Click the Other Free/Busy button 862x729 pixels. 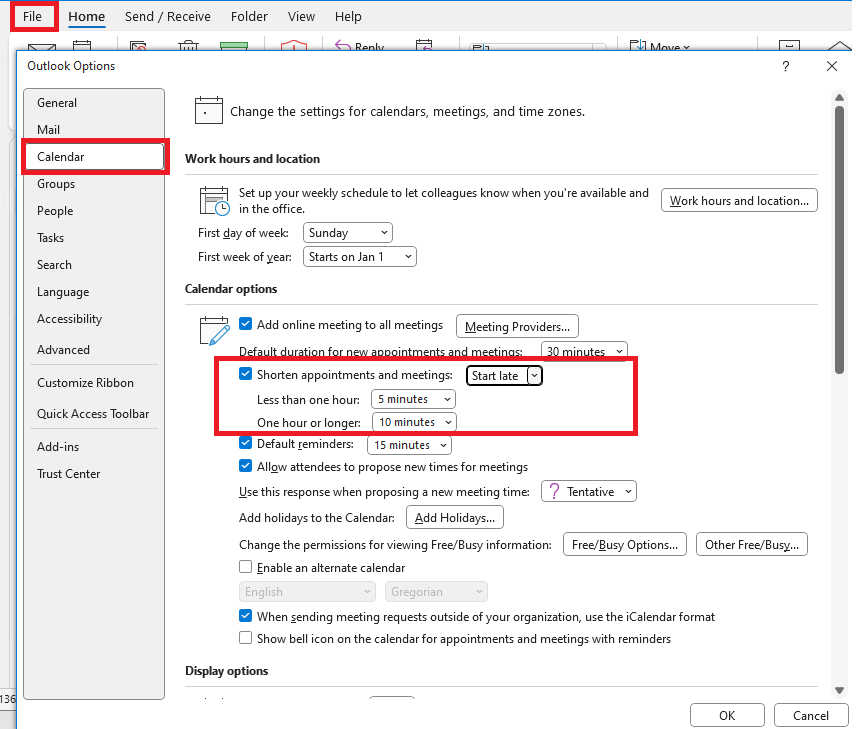pyautogui.click(x=752, y=544)
